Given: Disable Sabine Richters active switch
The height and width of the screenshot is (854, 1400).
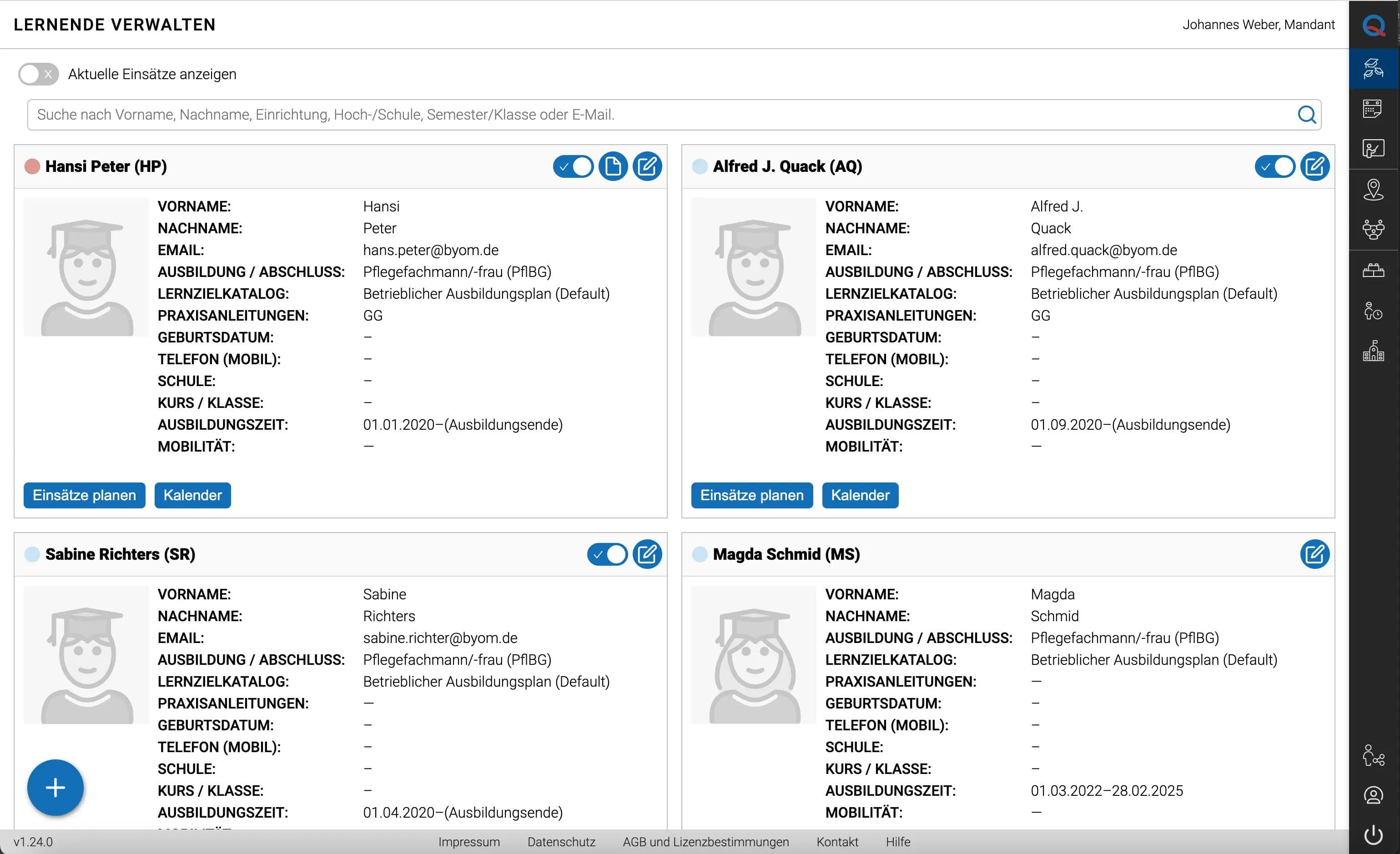Looking at the screenshot, I should click(x=607, y=554).
